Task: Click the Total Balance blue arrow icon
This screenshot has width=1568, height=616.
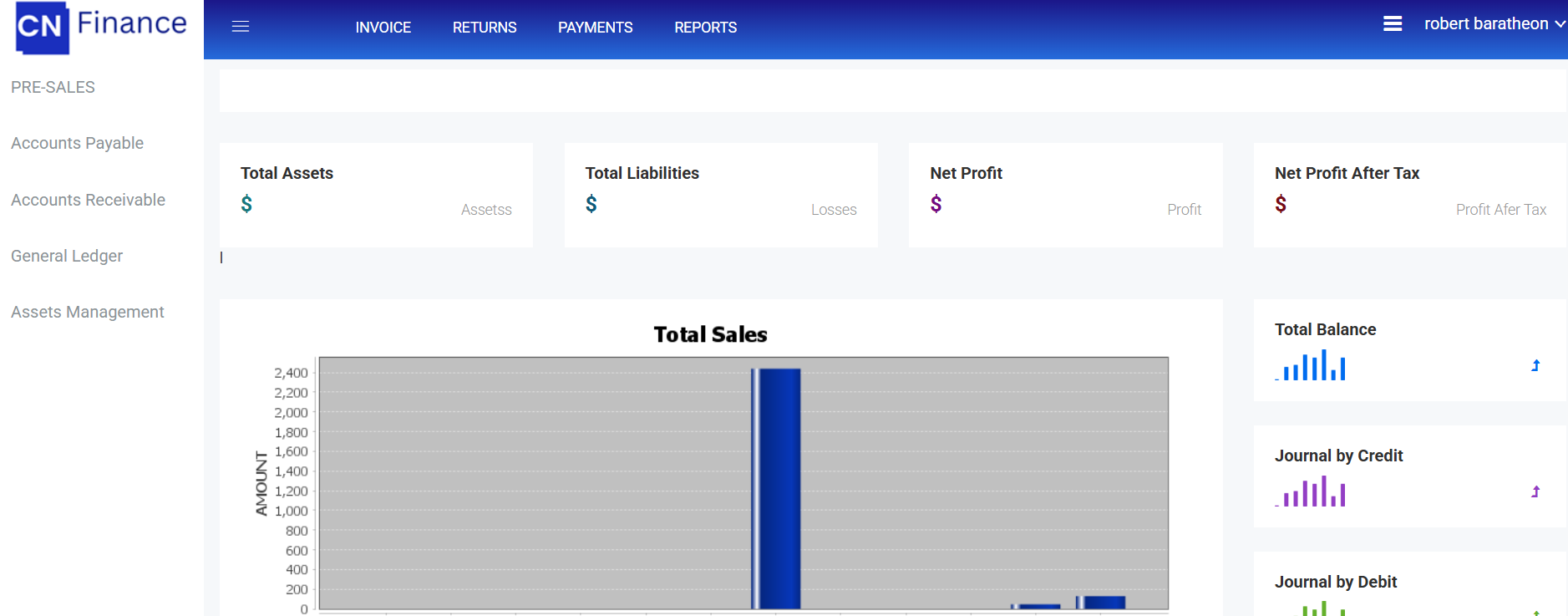Action: click(x=1535, y=365)
